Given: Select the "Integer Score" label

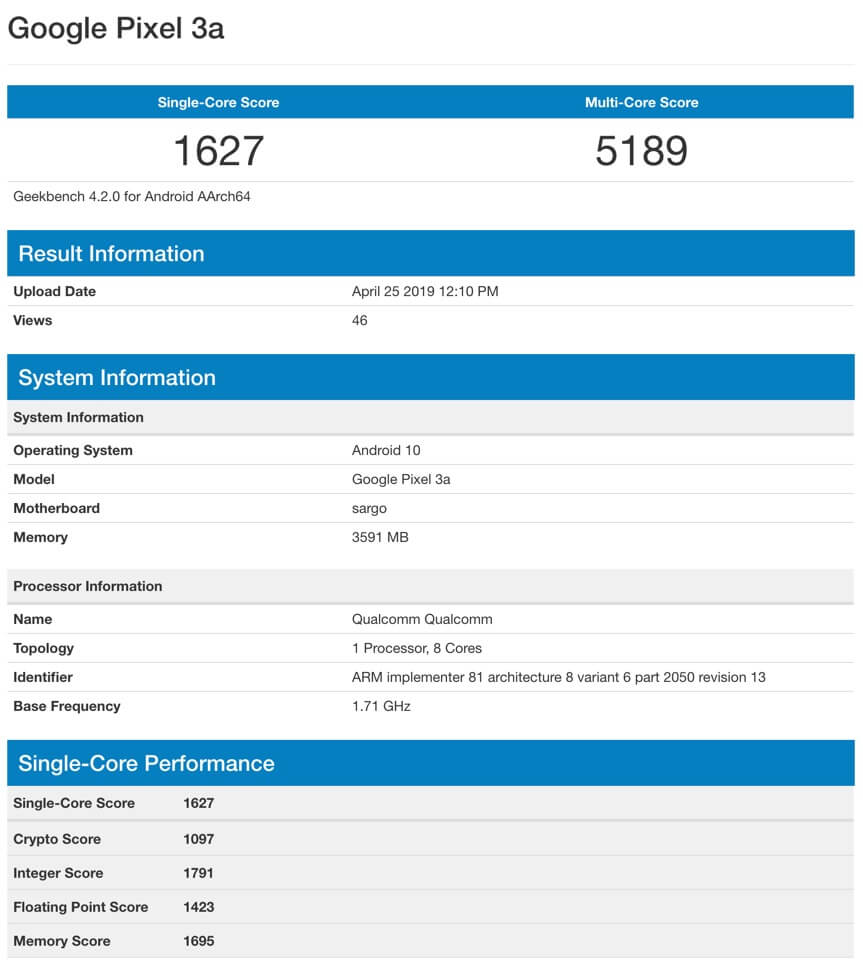Looking at the screenshot, I should (x=58, y=873).
